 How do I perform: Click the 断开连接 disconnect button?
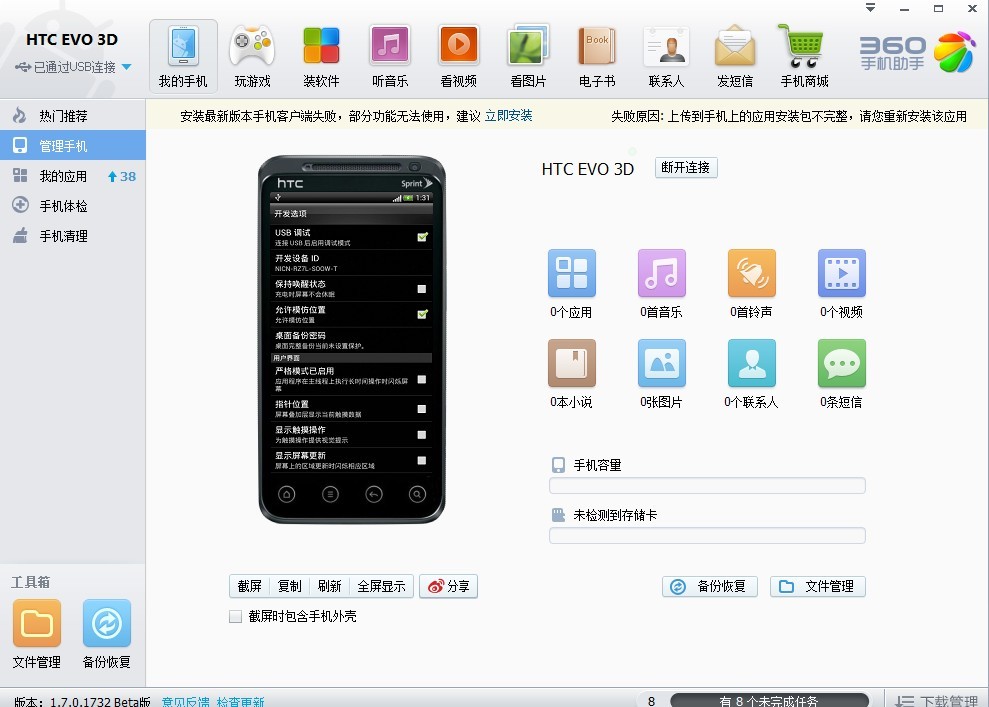[x=686, y=167]
